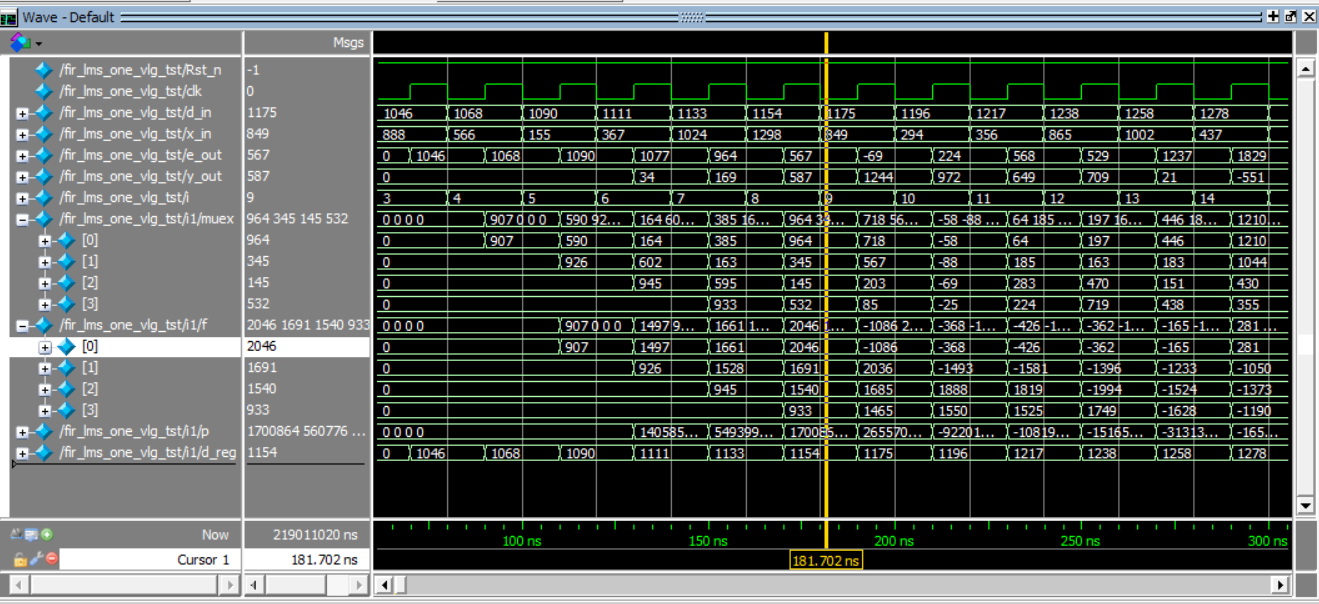Viewport: 1319px width, 604px height.
Task: Select /fir_lms_one_vlg_tst/e_out signal name
Action: [140, 155]
